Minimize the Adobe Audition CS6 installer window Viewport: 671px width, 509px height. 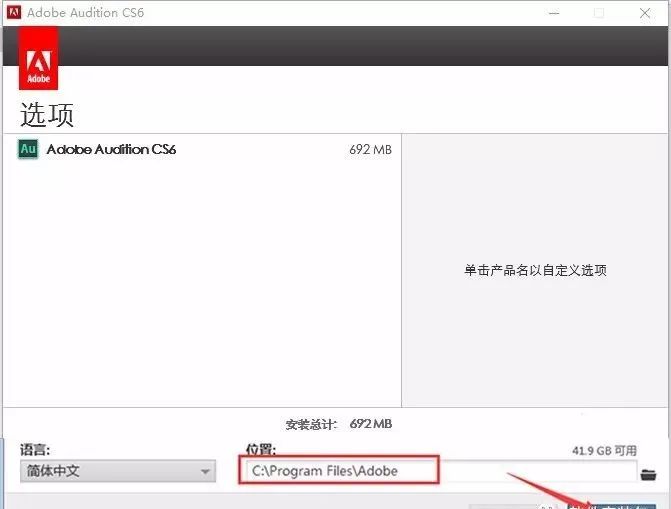[x=554, y=13]
